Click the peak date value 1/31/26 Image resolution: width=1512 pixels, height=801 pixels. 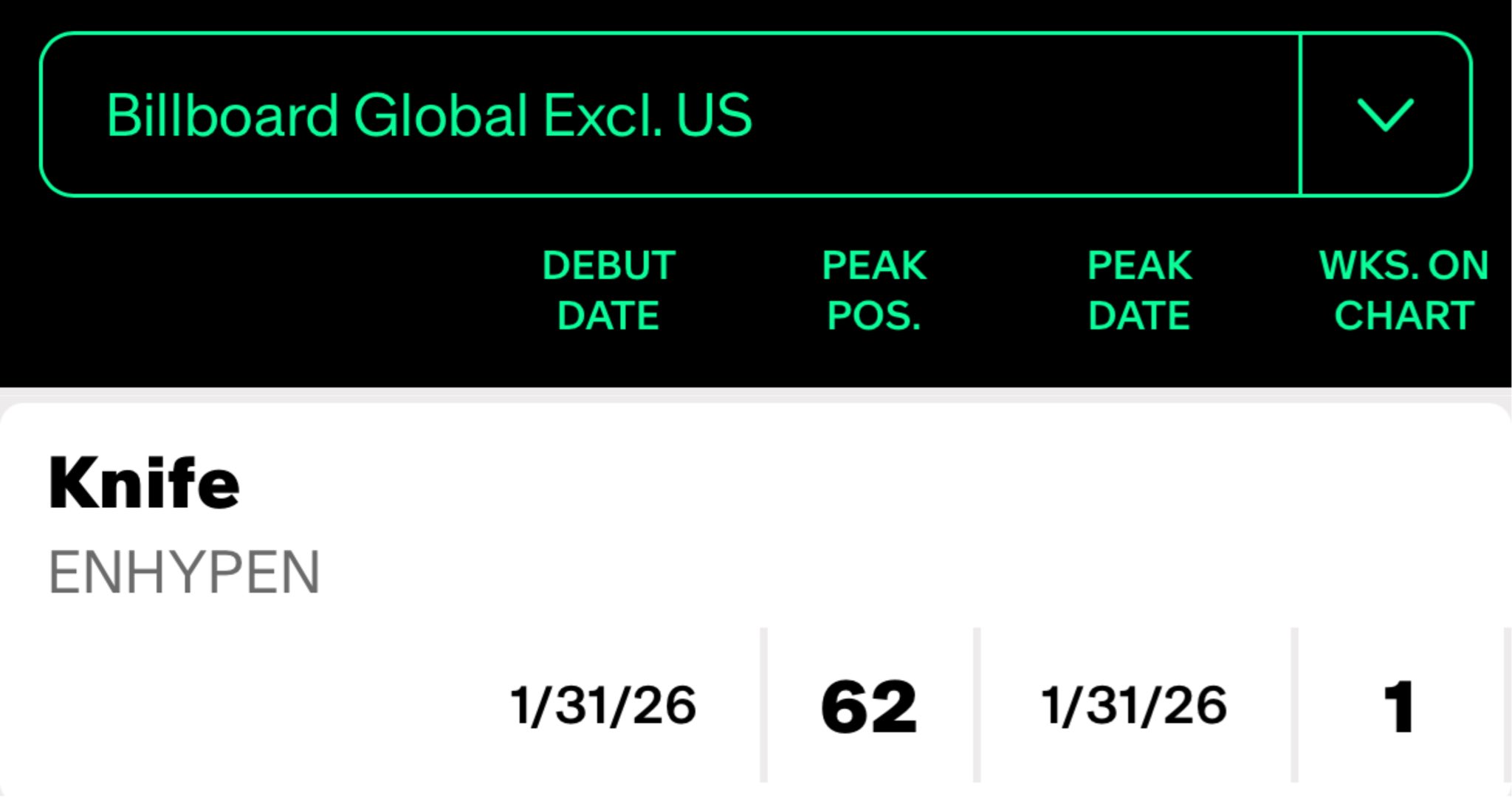click(1134, 706)
